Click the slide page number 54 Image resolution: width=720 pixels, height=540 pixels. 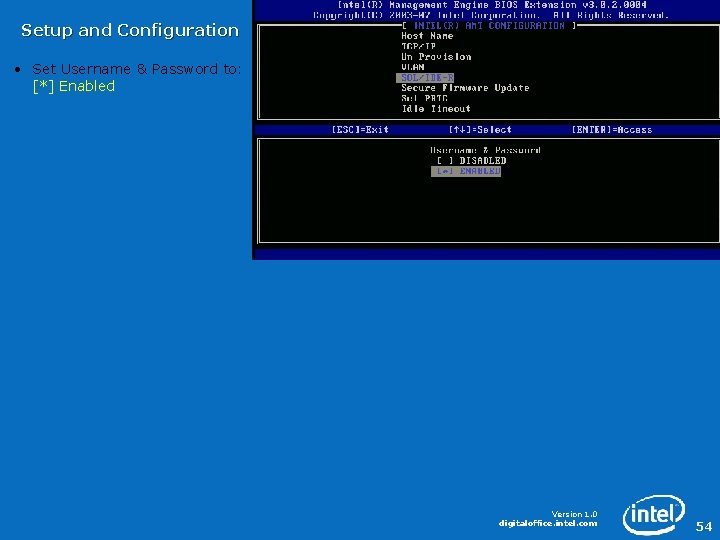[x=703, y=526]
